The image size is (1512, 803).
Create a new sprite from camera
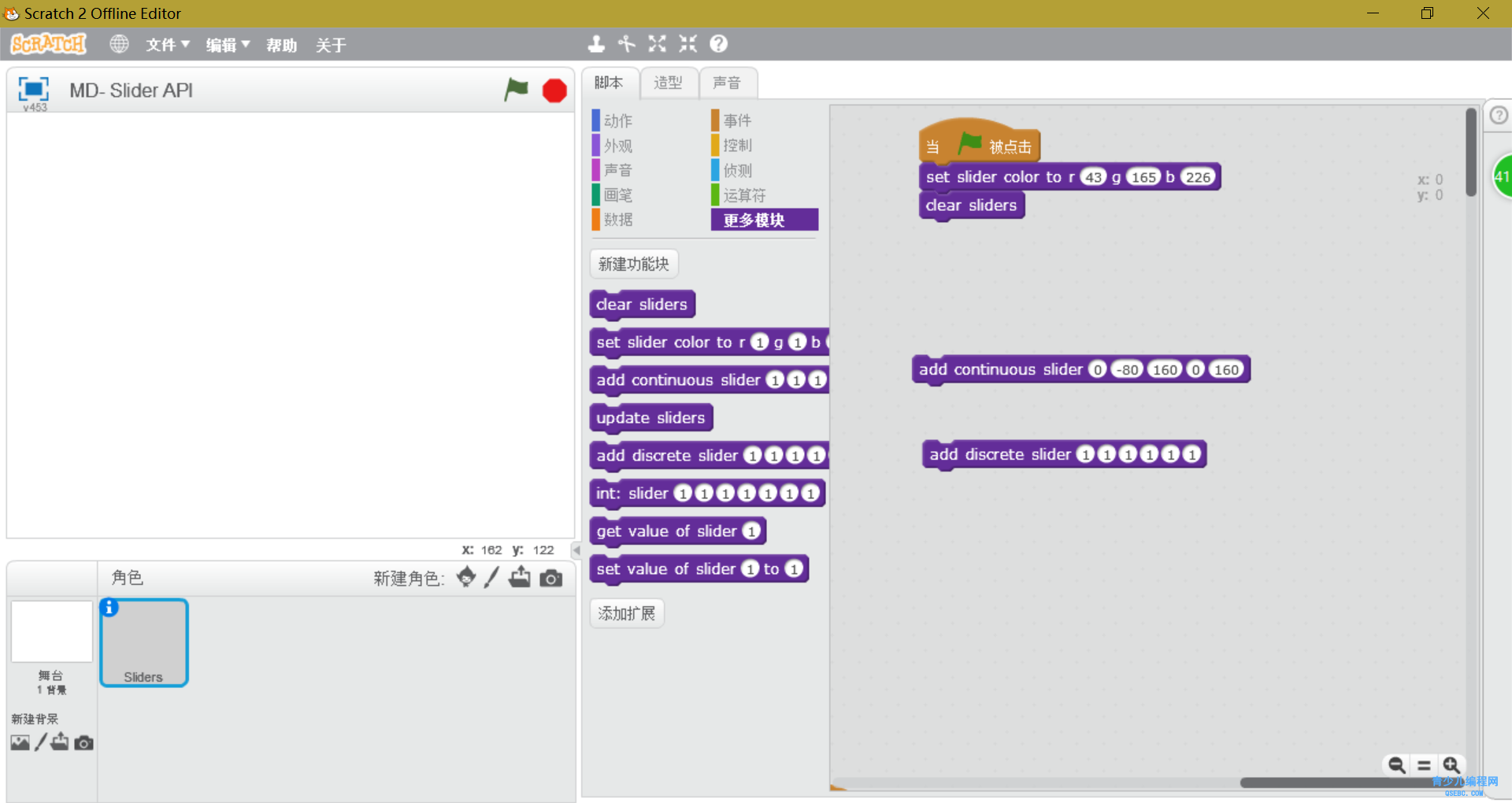[551, 579]
